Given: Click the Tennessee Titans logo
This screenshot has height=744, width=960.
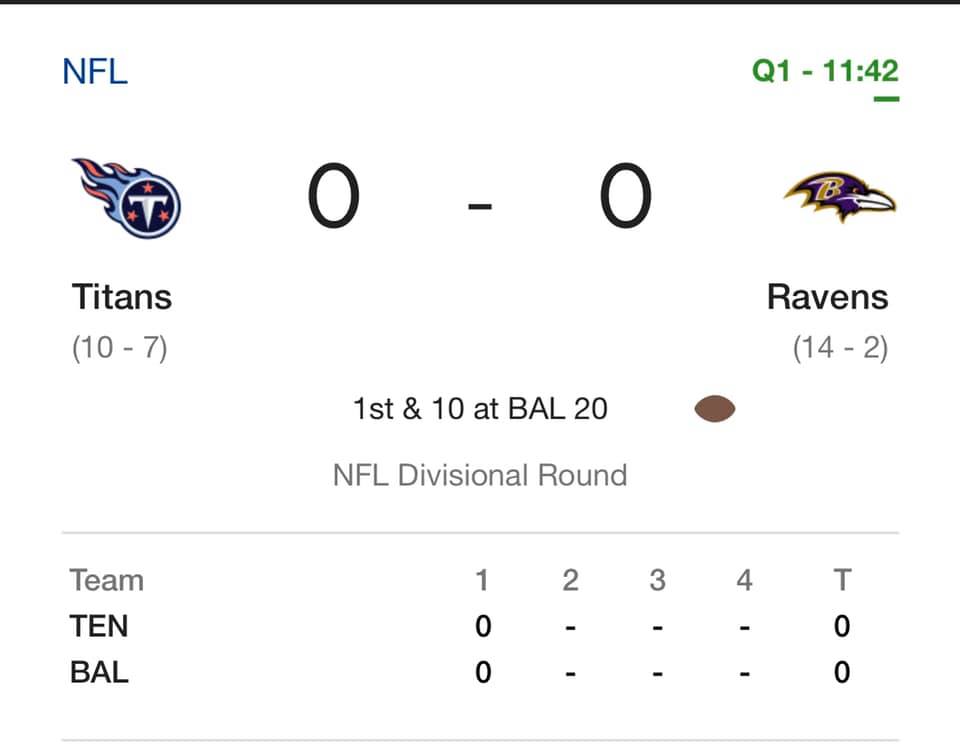Looking at the screenshot, I should pyautogui.click(x=128, y=197).
